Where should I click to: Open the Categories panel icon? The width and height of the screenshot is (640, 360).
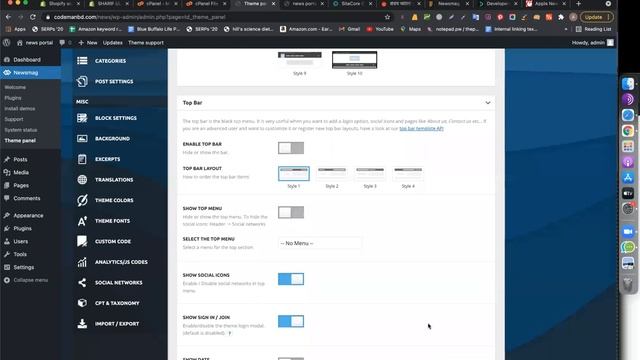point(82,60)
